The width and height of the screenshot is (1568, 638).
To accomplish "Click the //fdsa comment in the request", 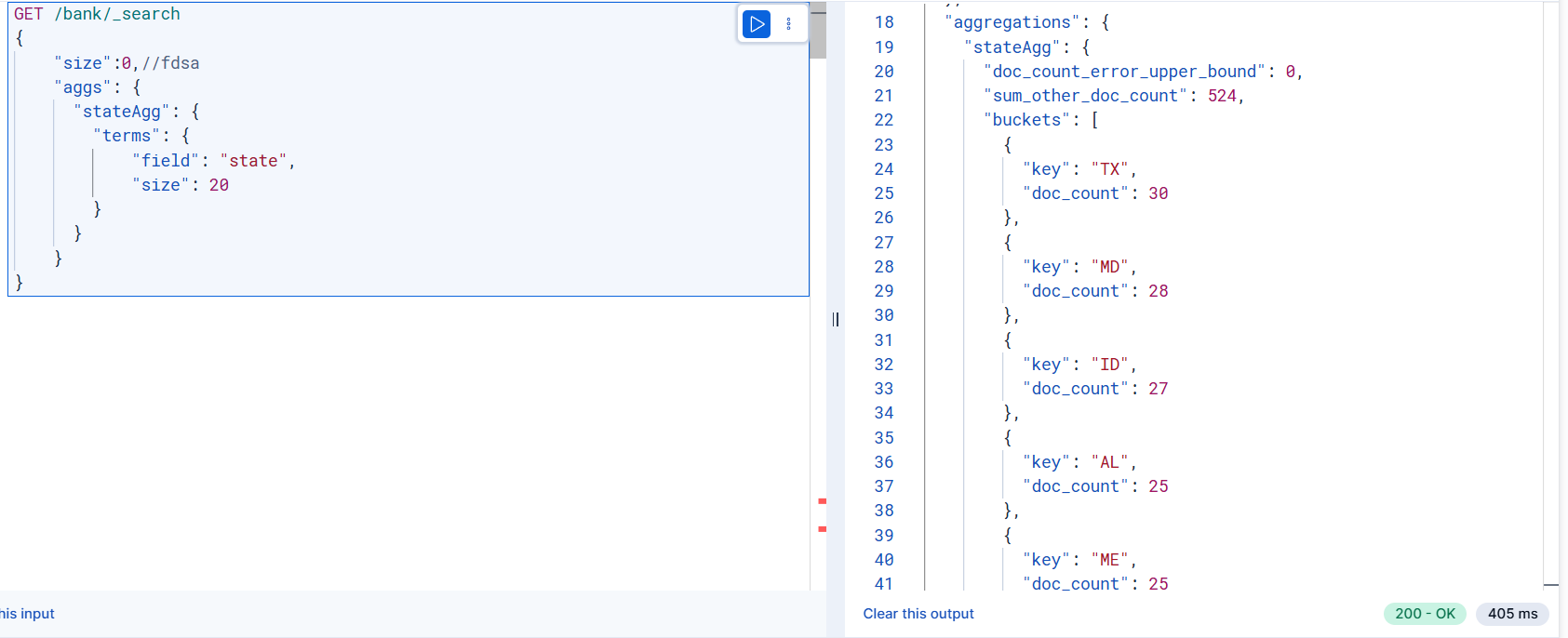I will point(170,63).
